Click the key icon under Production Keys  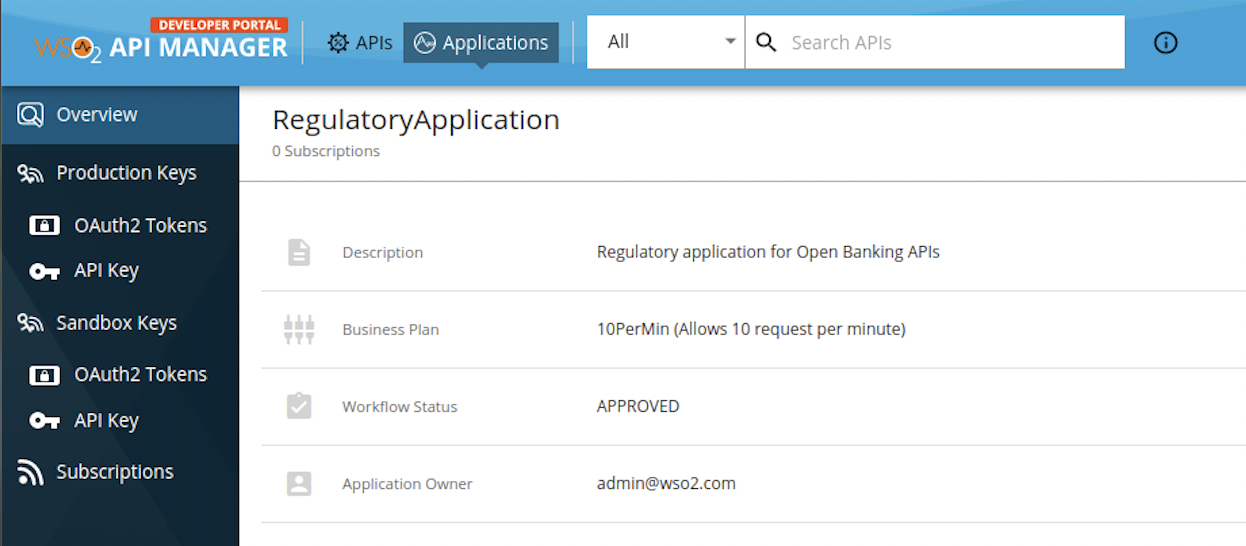coord(44,272)
